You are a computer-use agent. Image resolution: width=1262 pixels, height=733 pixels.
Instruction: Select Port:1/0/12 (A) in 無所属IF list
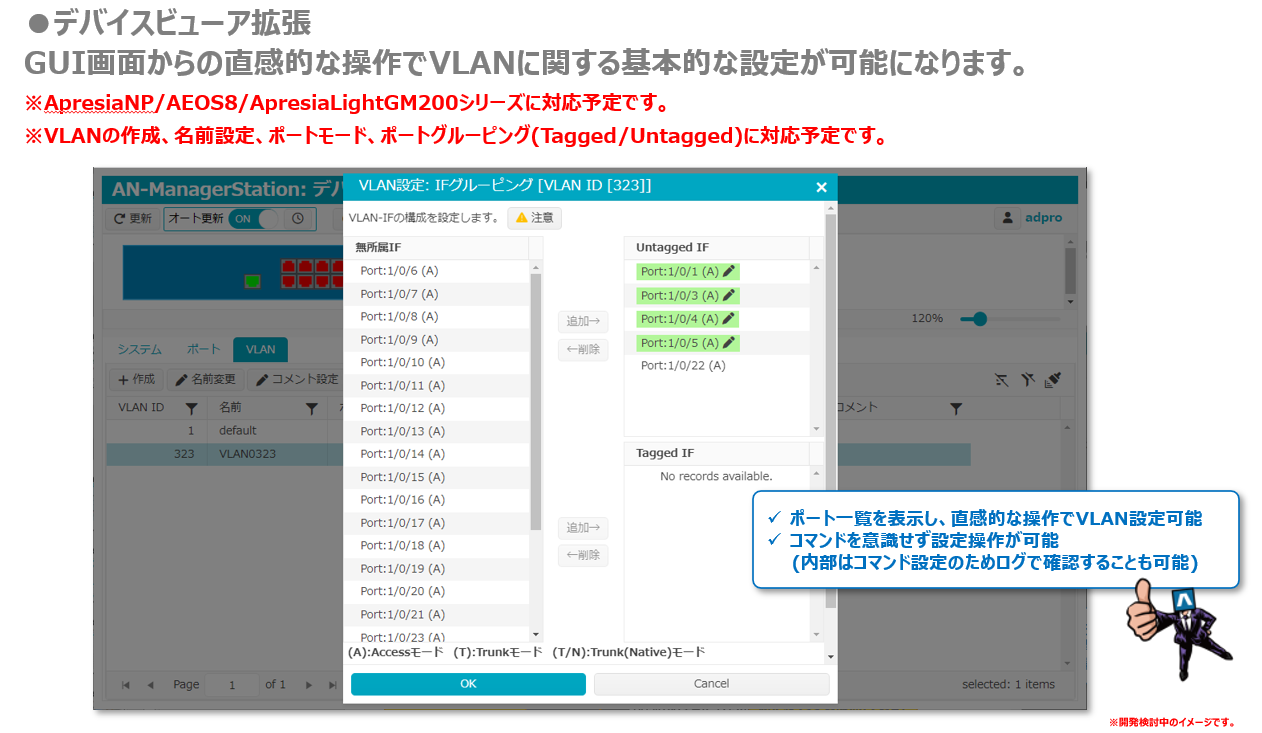(x=436, y=408)
